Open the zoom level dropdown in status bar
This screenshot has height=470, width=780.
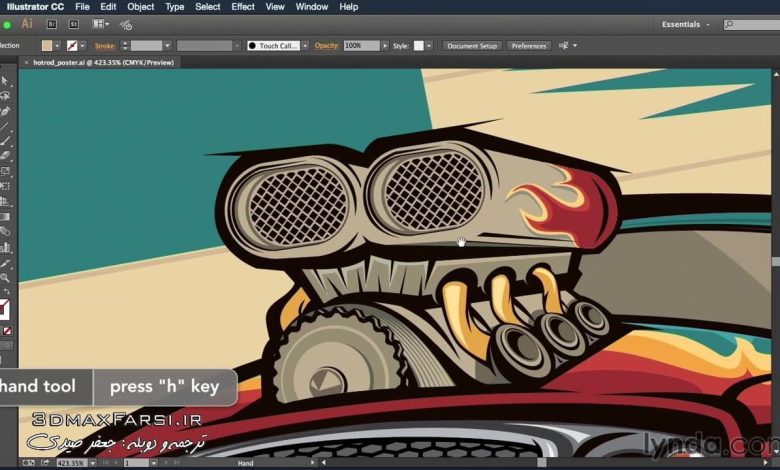tap(93, 463)
